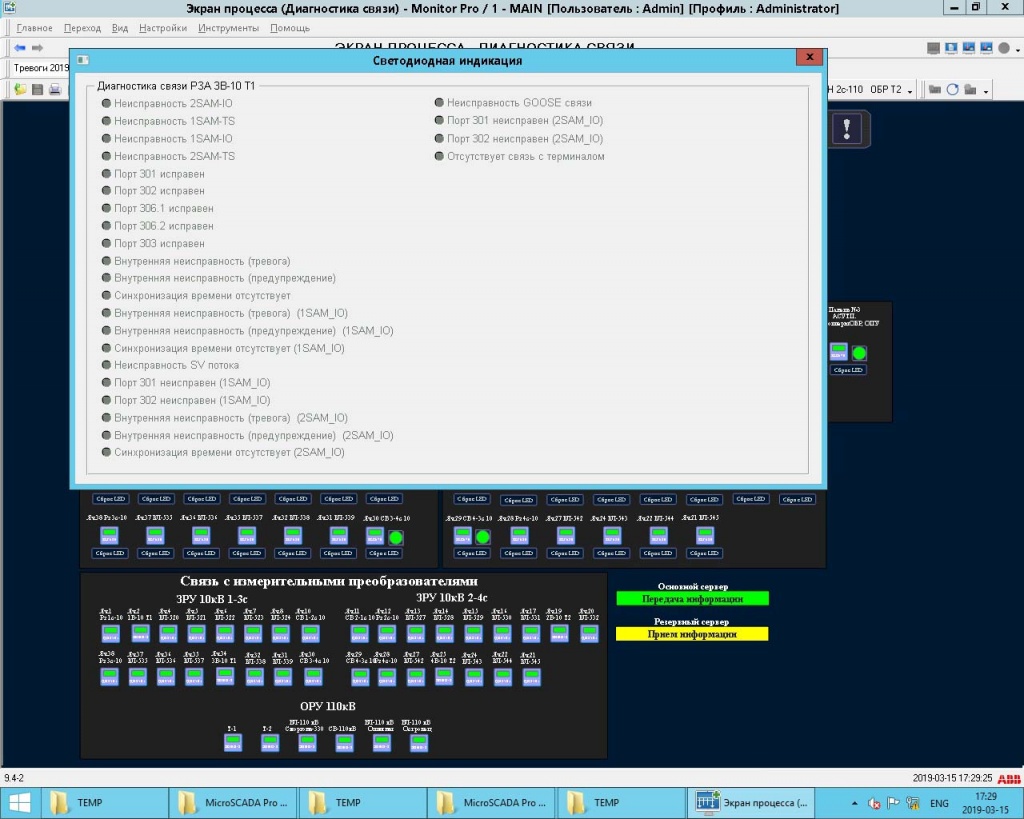The width and height of the screenshot is (1024, 819).
Task: Click the save (floppy disk) toolbar icon
Action: click(x=37, y=89)
